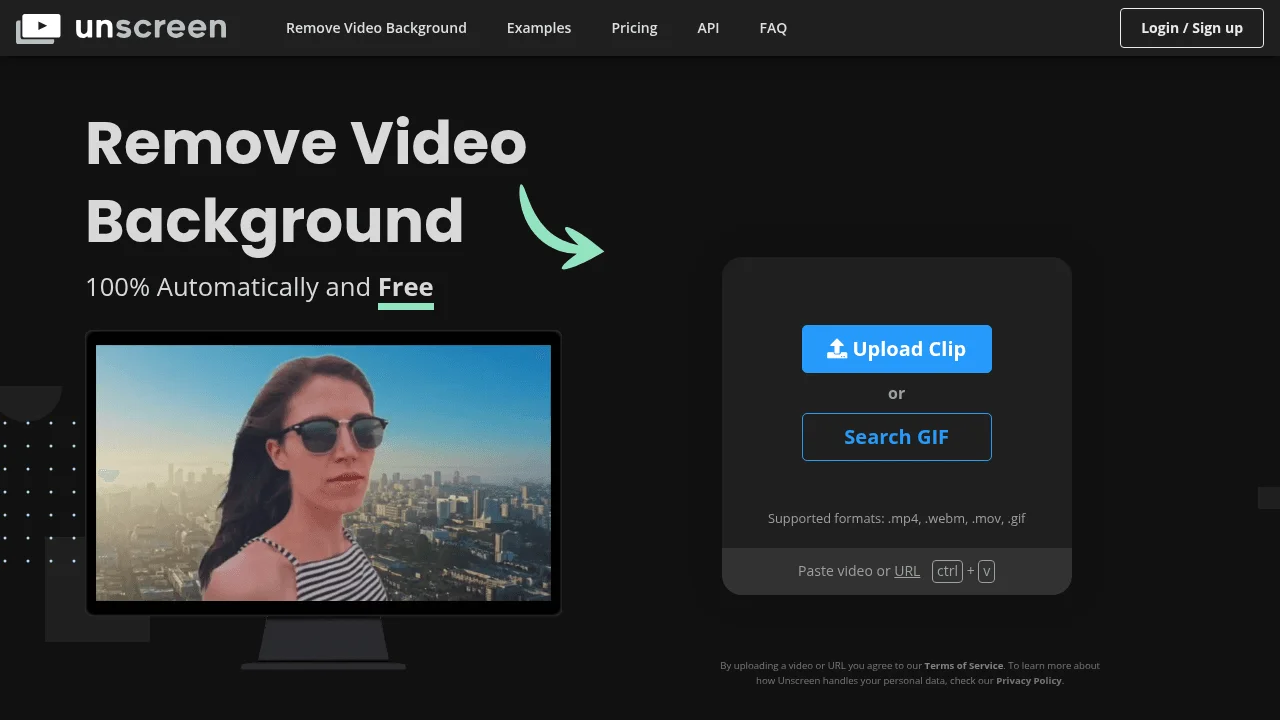The height and width of the screenshot is (720, 1280).
Task: Open the Pricing page
Action: pos(634,28)
